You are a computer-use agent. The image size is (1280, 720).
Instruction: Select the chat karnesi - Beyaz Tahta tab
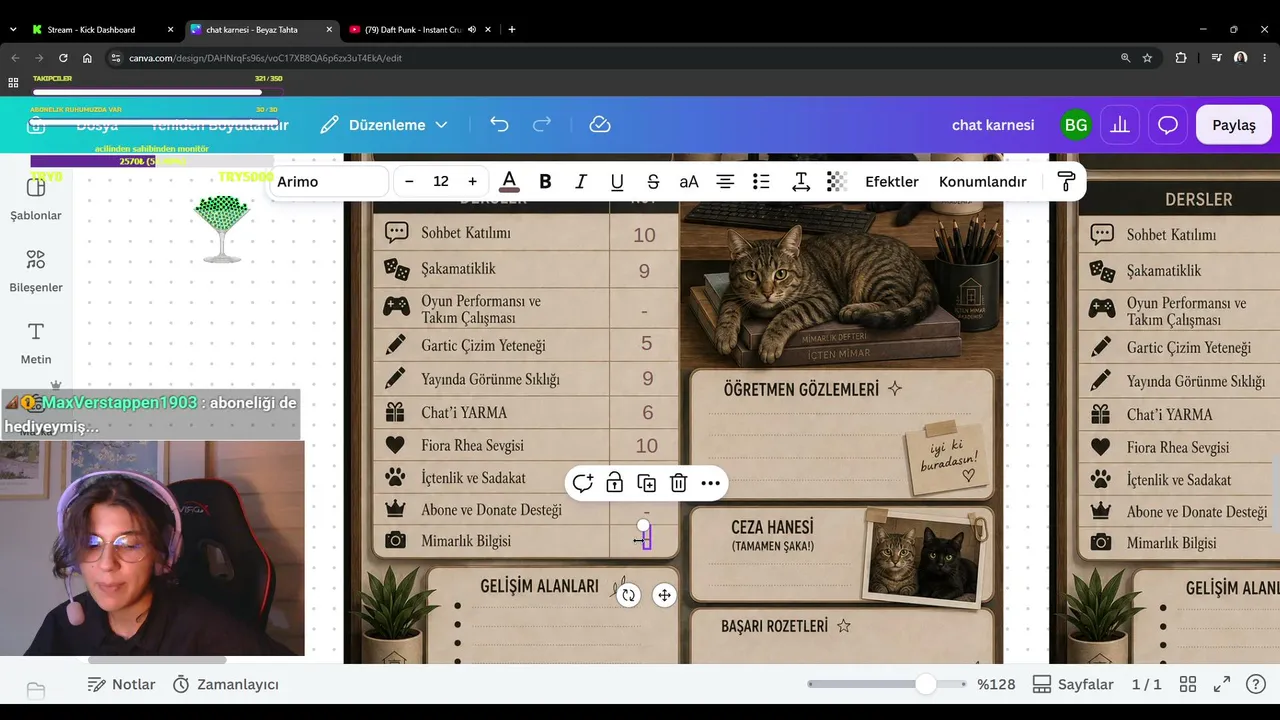(261, 30)
